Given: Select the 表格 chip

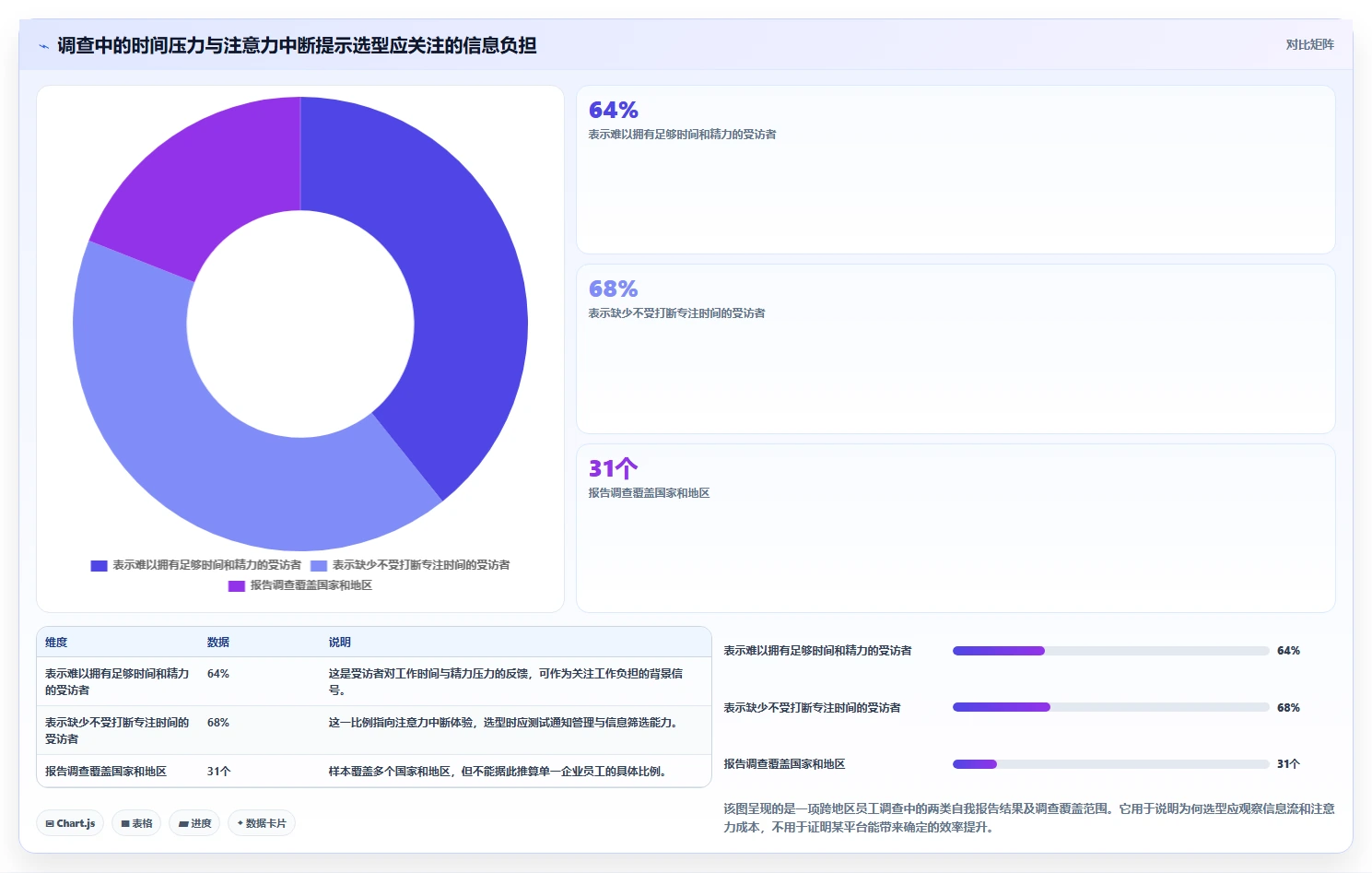Looking at the screenshot, I should click(136, 823).
